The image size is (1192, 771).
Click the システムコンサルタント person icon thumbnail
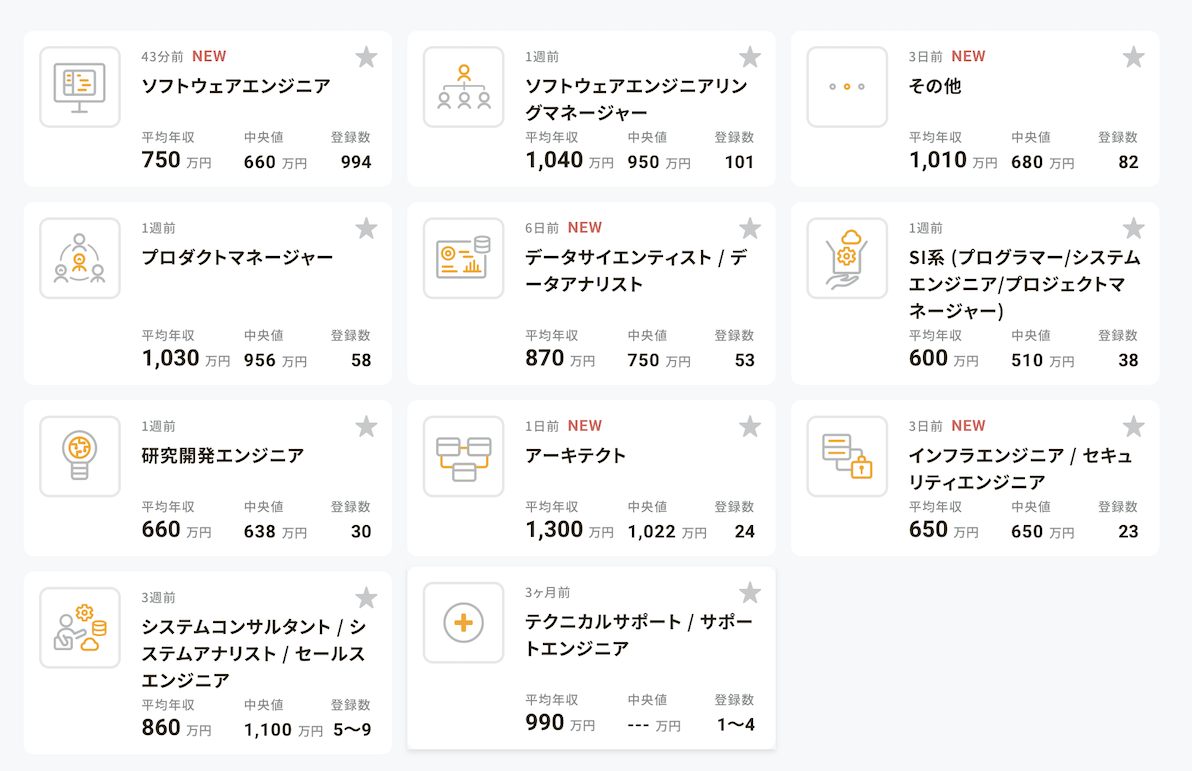coord(80,628)
